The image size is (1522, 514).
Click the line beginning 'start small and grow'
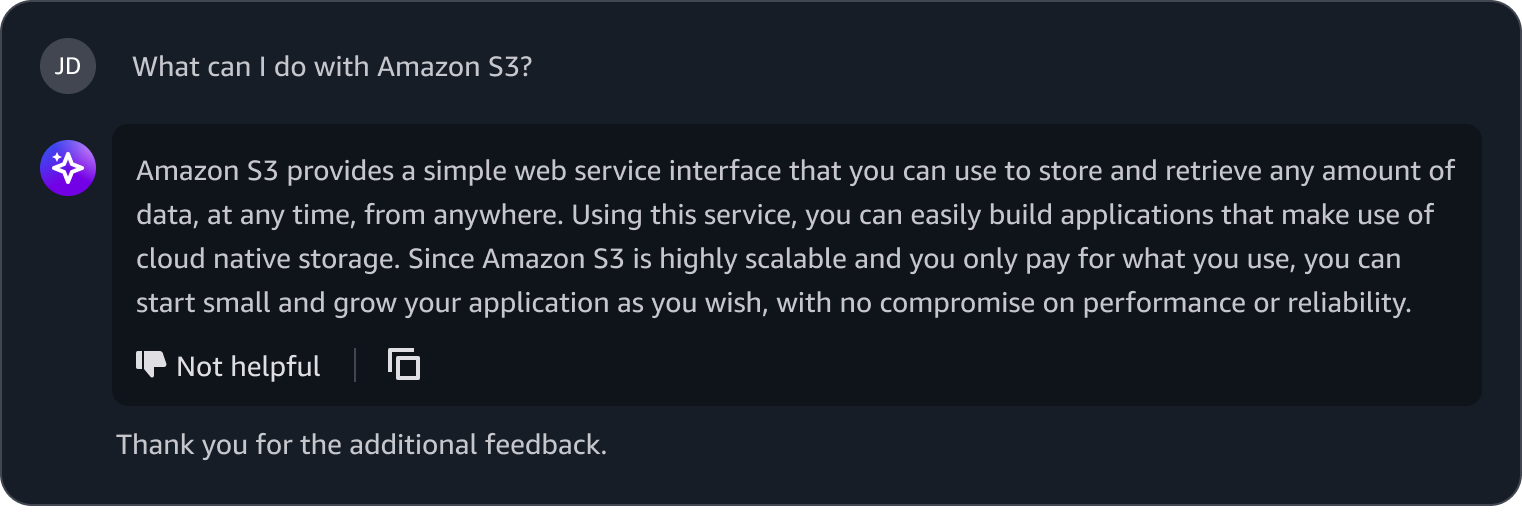pyautogui.click(x=774, y=303)
